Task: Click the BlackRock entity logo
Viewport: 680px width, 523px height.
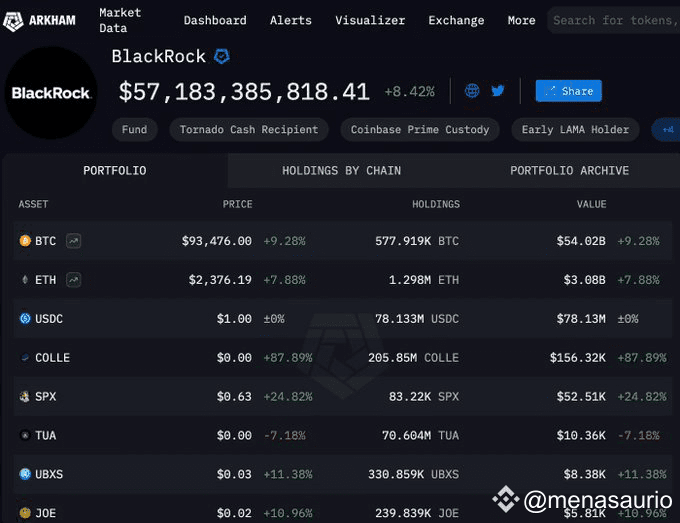Action: pyautogui.click(x=50, y=92)
